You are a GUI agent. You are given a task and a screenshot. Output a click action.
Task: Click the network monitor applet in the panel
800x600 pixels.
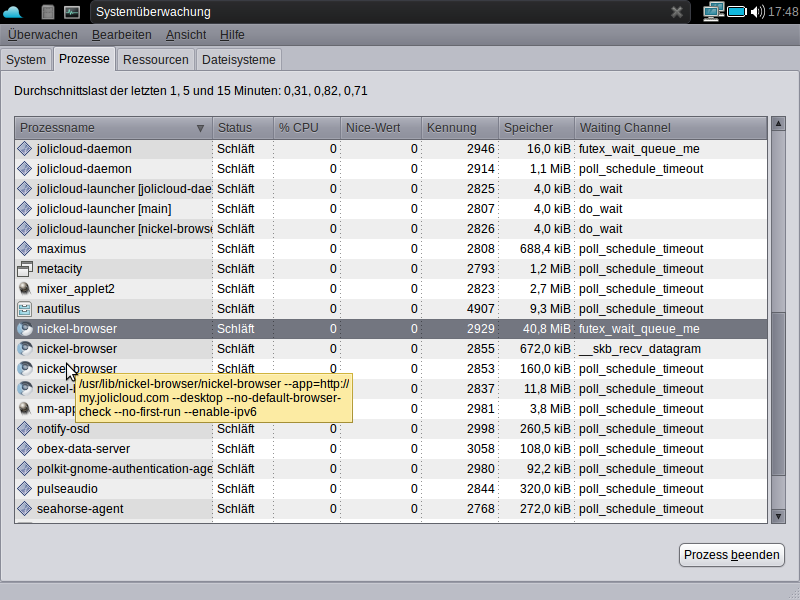pos(712,12)
